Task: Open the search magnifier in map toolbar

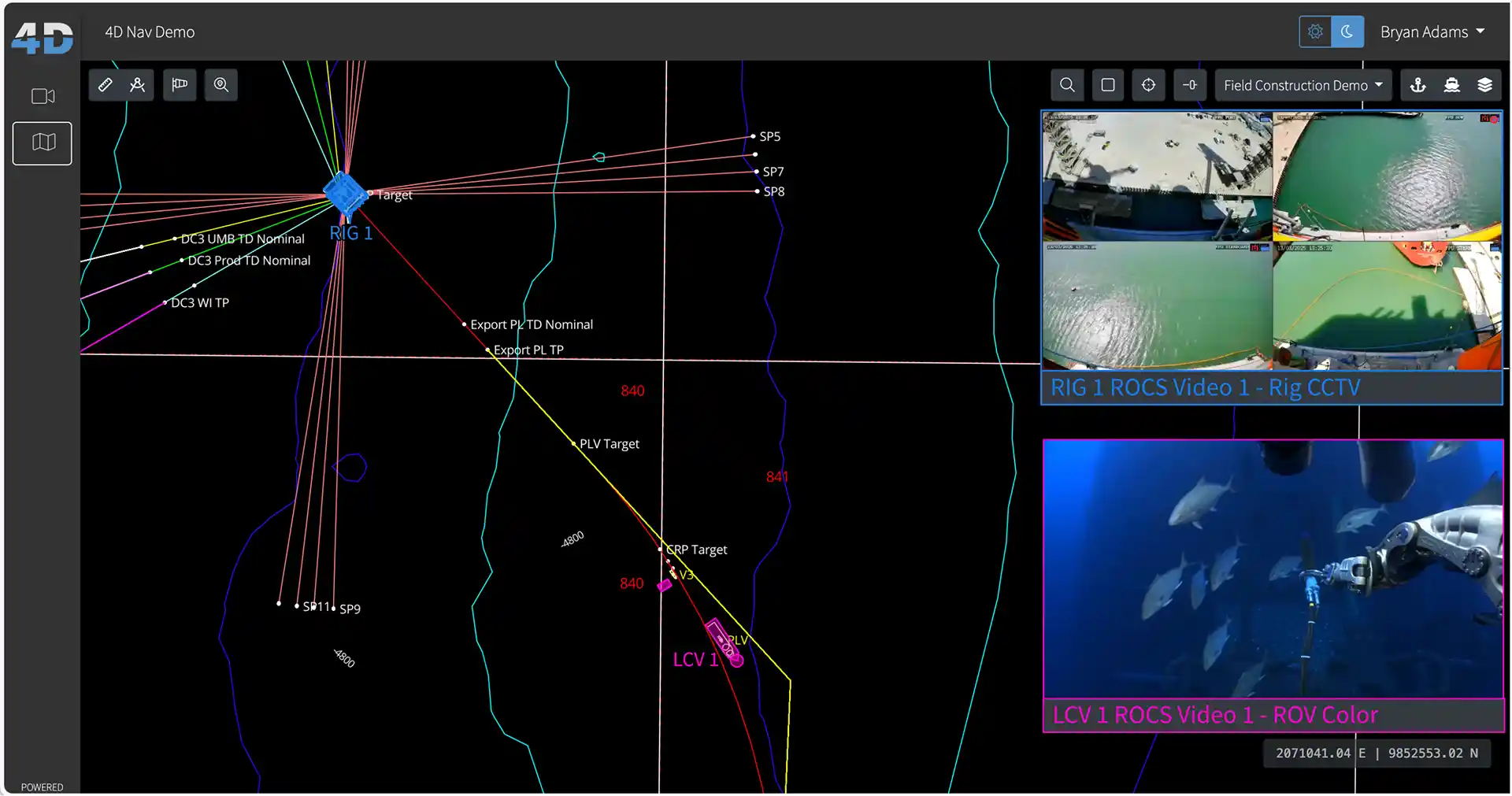Action: [x=1067, y=85]
